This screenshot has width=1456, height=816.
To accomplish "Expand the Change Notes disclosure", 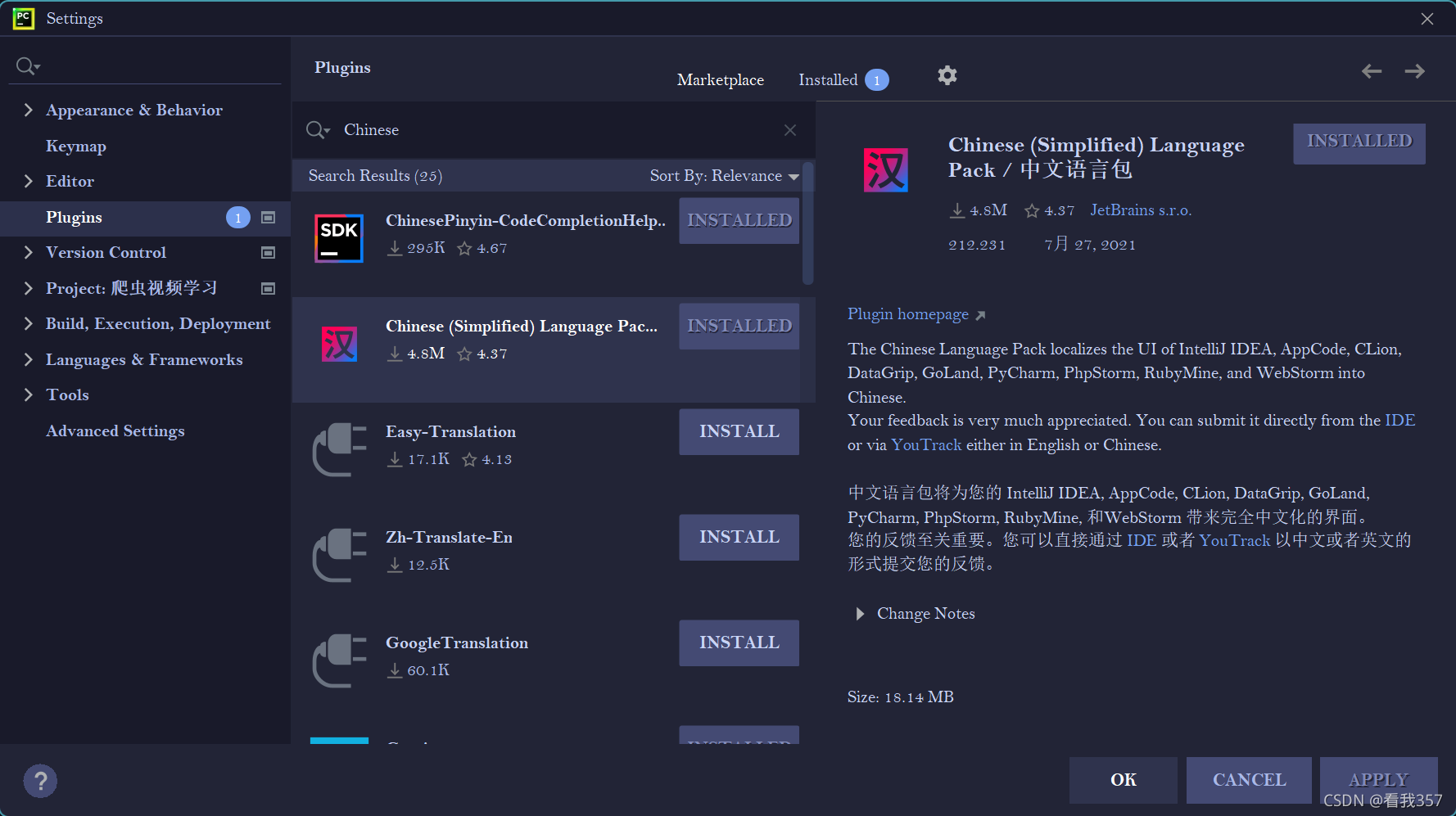I will pos(860,614).
